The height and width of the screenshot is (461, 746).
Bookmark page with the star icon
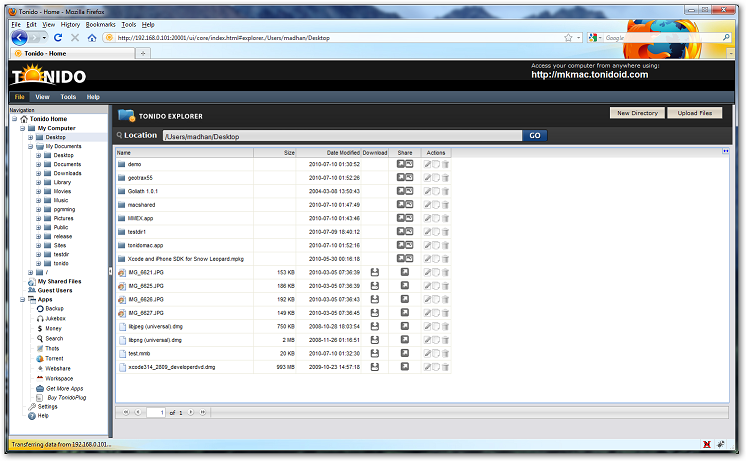[x=568, y=38]
